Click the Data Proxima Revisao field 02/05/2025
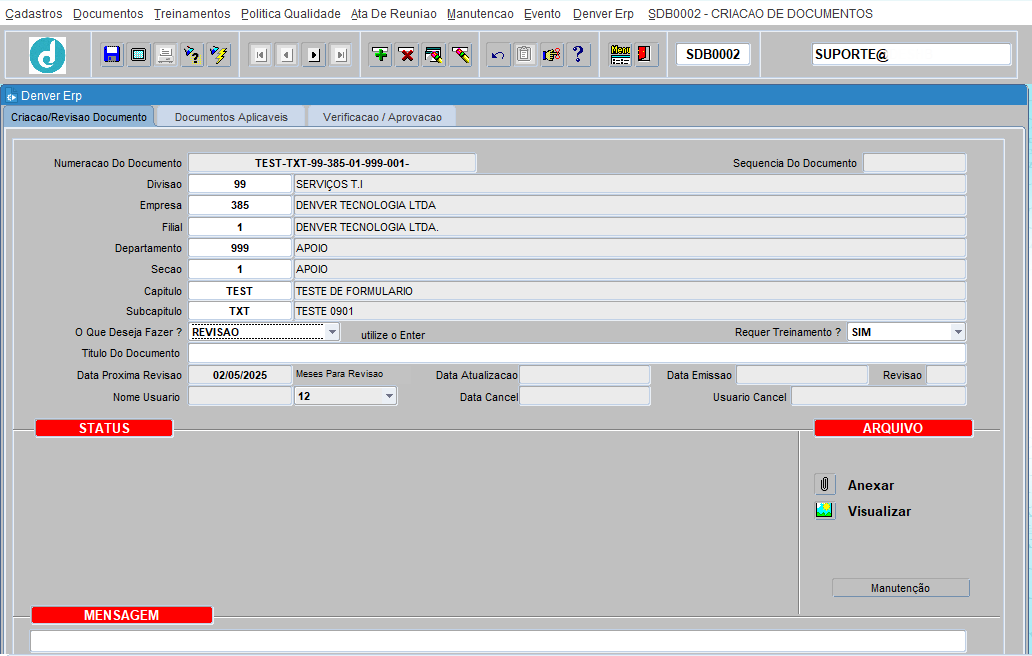This screenshot has height=656, width=1032. [240, 375]
